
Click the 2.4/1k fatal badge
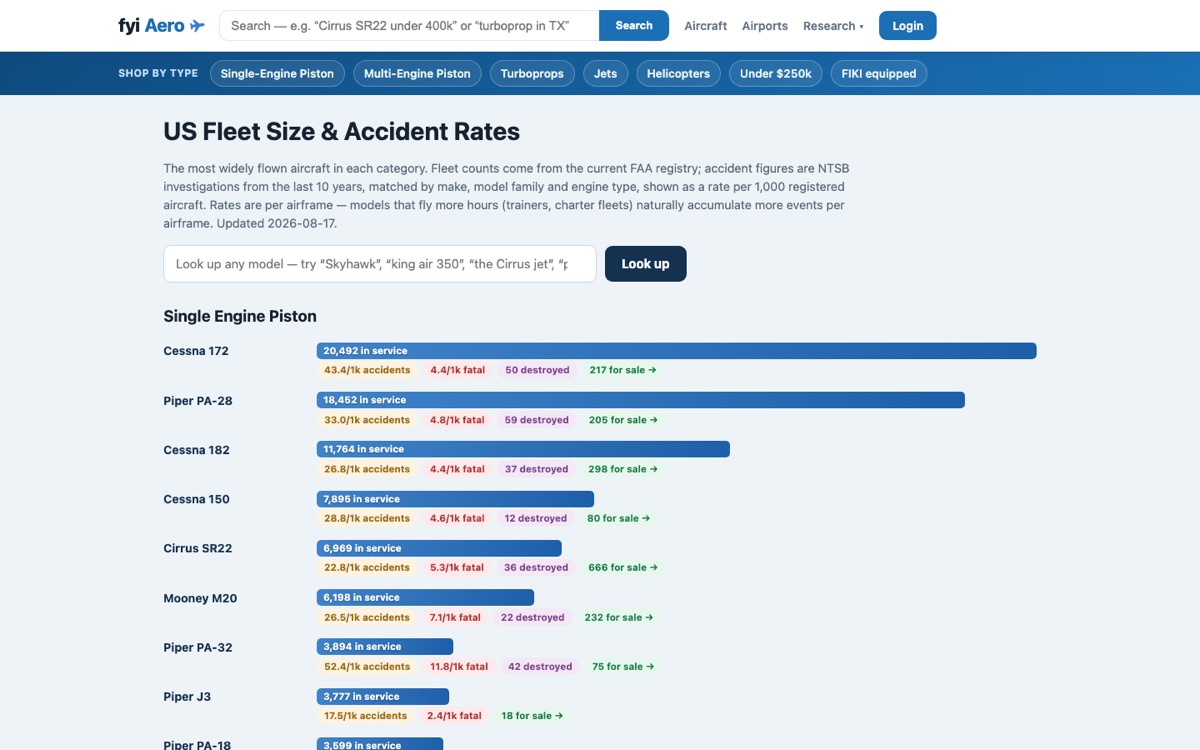[x=454, y=716]
